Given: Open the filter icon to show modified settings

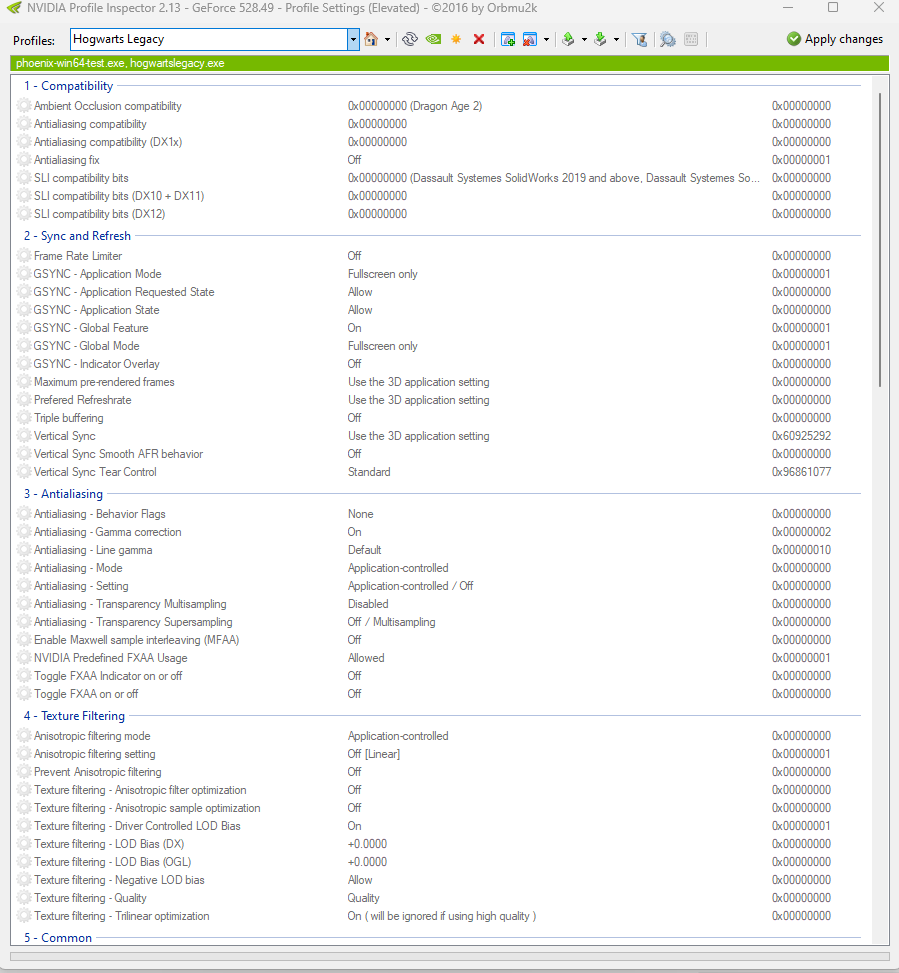Looking at the screenshot, I should coord(640,39).
